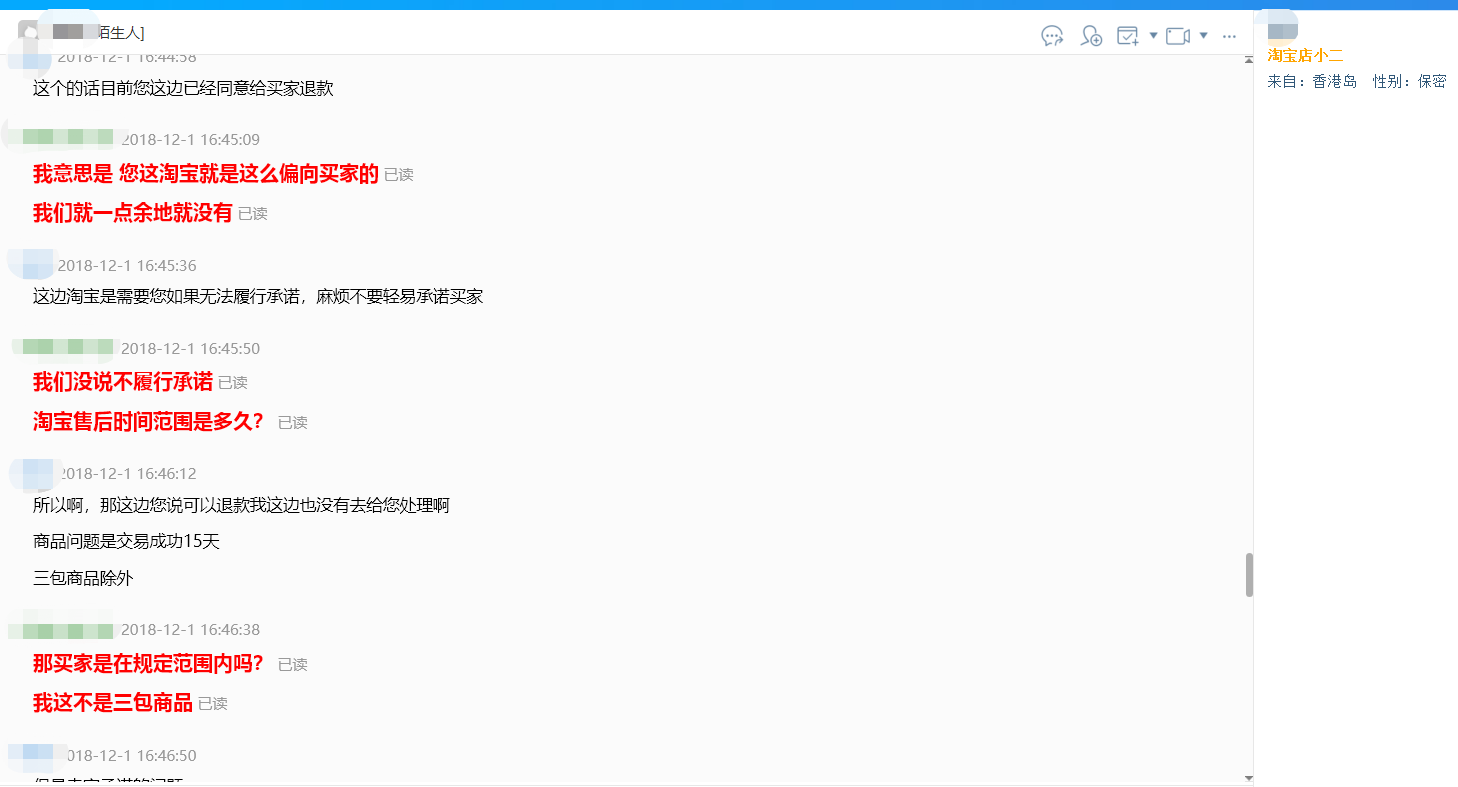Screen dimensions: 1458x787
Task: Click the chat scrollbar down arrow
Action: pos(1249,777)
